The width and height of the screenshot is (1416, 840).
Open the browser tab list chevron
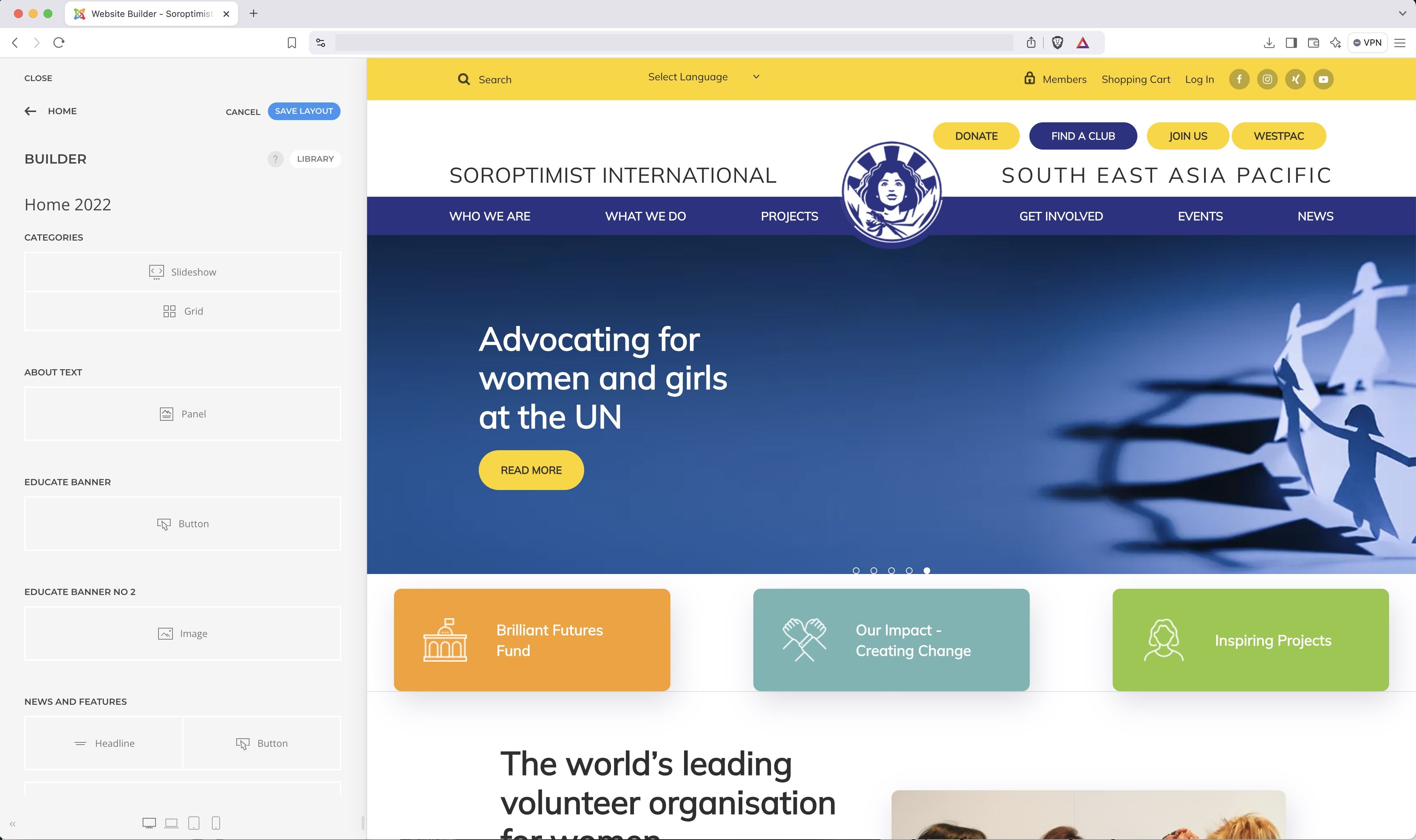pos(1402,14)
